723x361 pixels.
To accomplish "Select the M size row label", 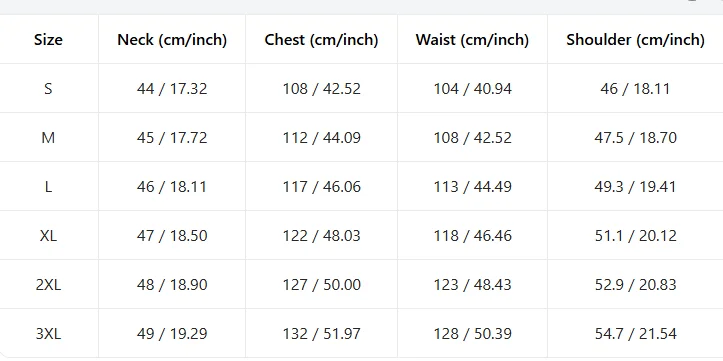I will [x=48, y=137].
